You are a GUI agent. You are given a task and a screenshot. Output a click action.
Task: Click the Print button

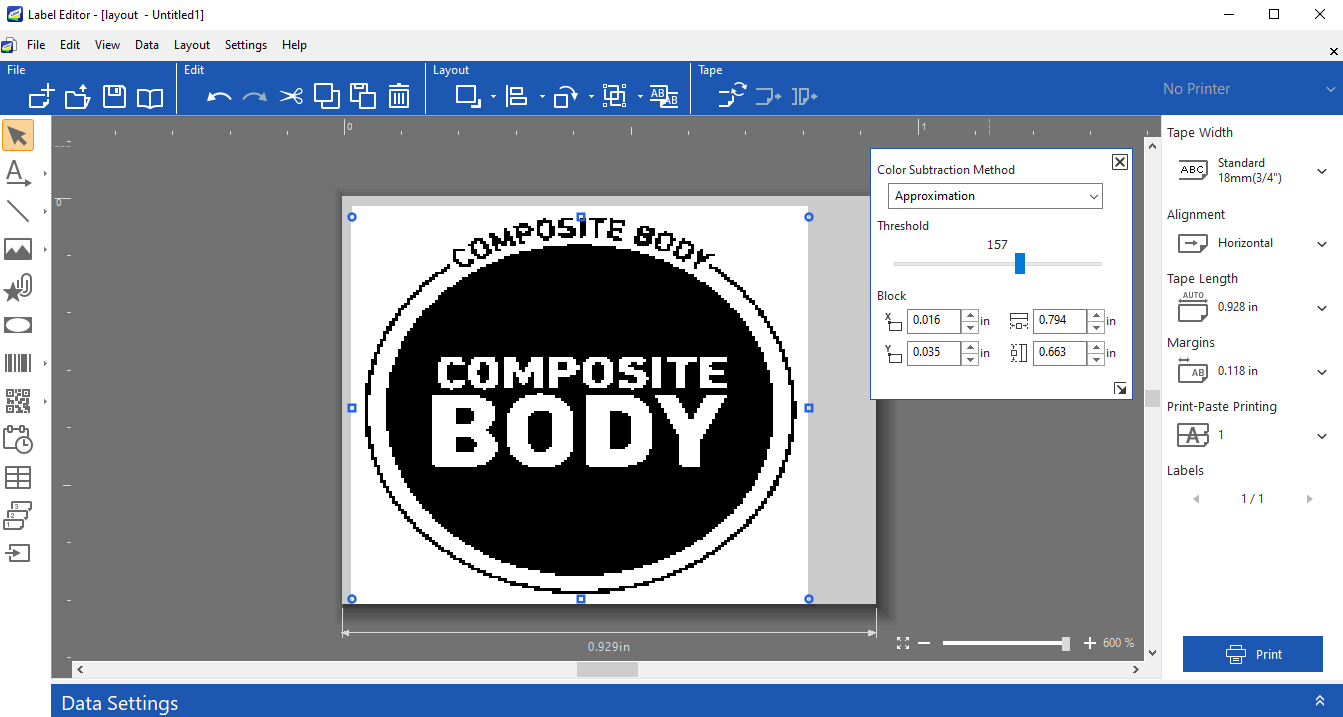tap(1253, 654)
